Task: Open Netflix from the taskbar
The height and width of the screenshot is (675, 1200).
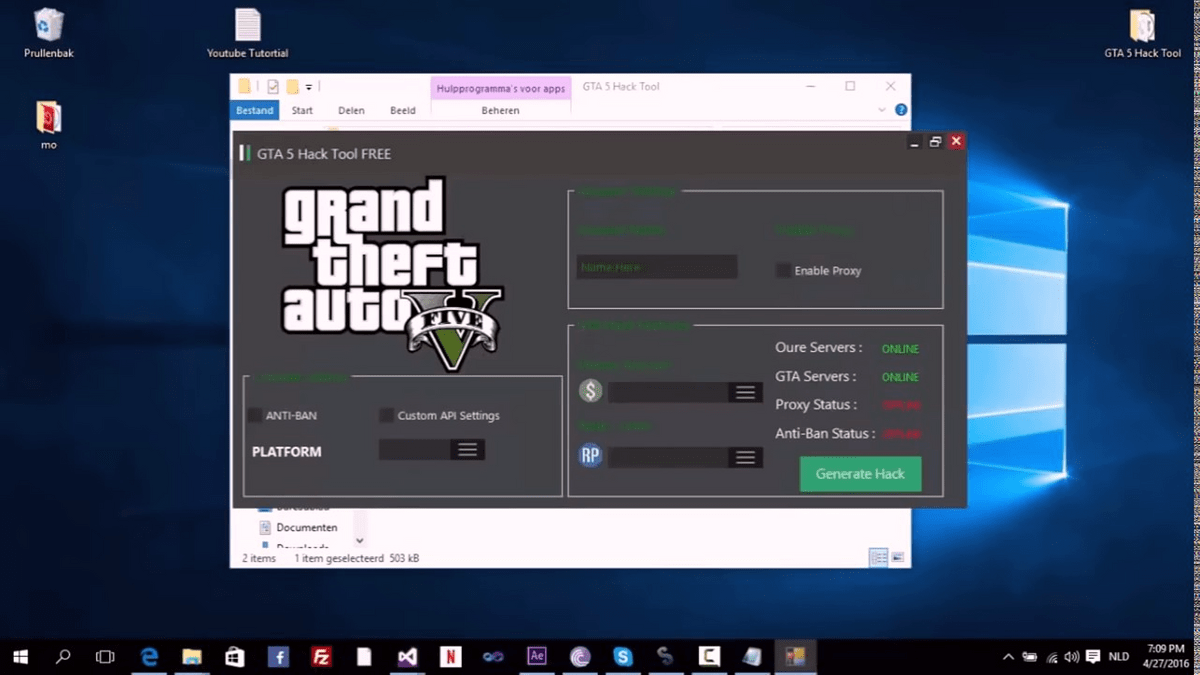Action: tap(450, 657)
